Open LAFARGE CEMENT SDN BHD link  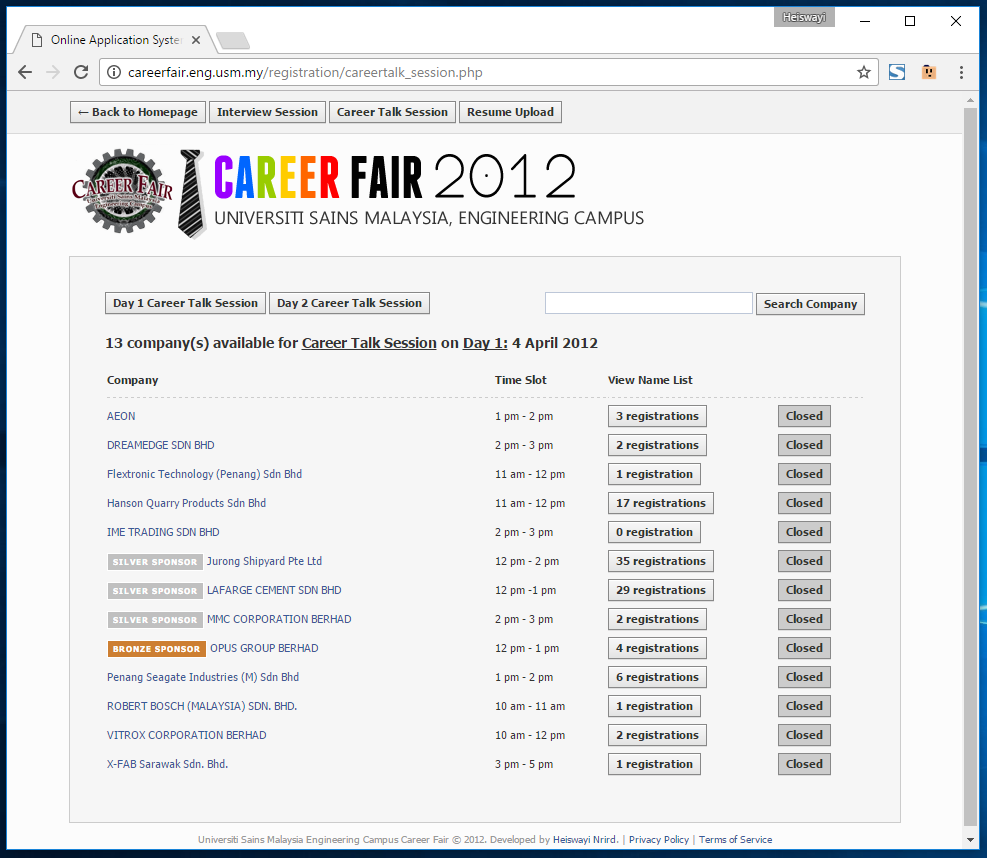pyautogui.click(x=274, y=590)
